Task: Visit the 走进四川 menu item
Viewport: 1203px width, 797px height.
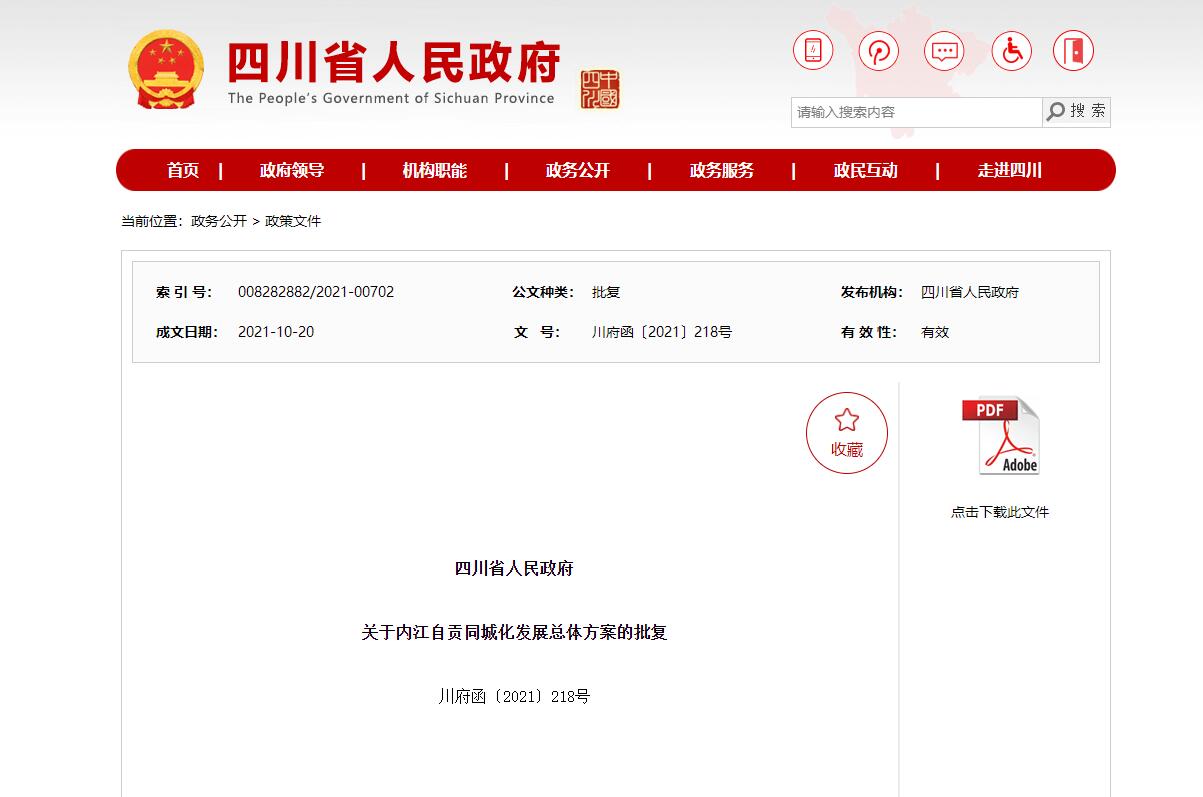Action: click(x=1010, y=171)
